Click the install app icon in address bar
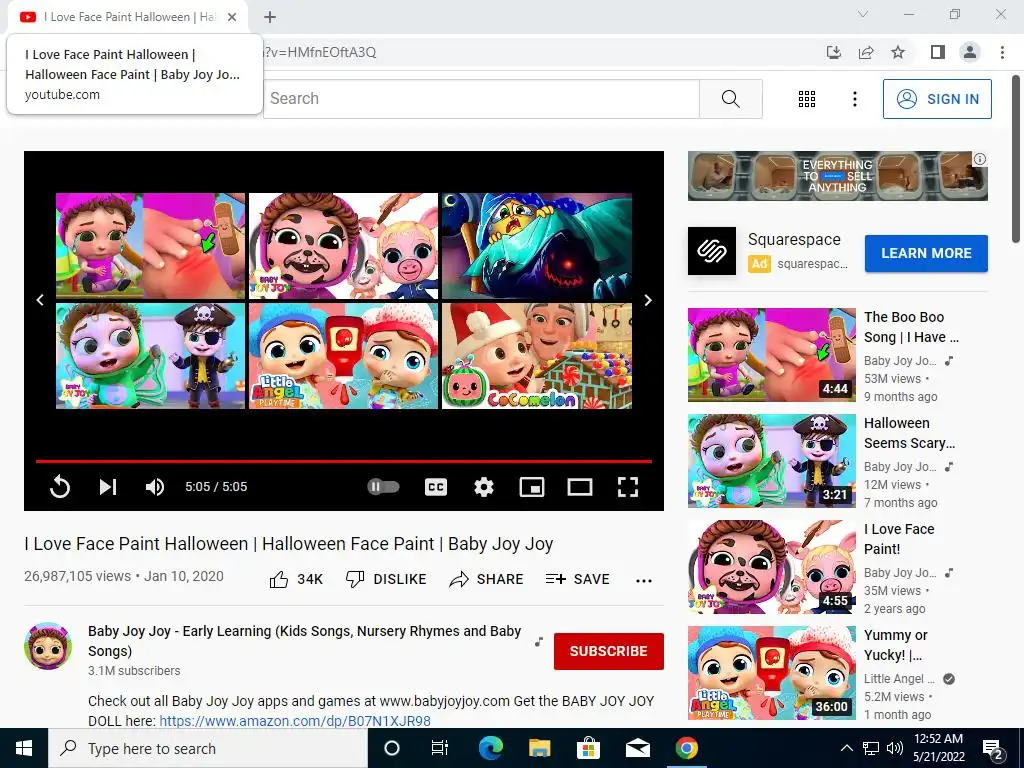 (x=834, y=52)
